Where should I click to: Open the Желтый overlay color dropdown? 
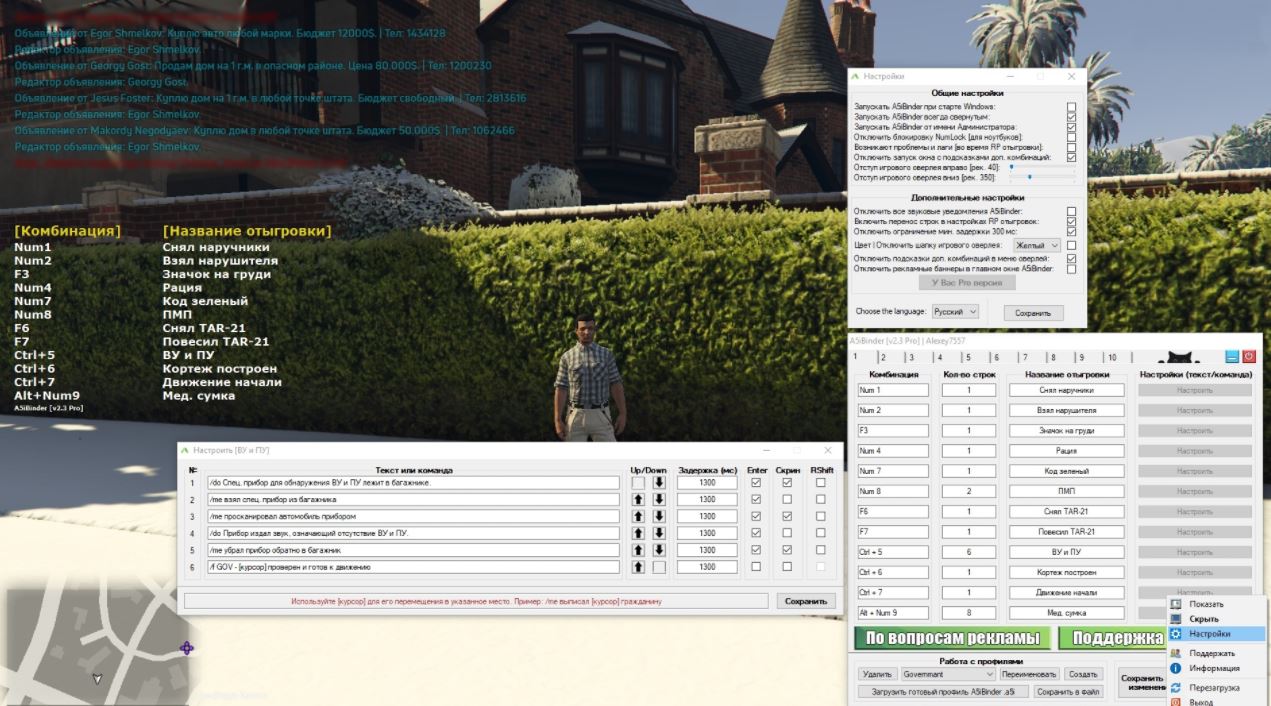pyautogui.click(x=1036, y=245)
